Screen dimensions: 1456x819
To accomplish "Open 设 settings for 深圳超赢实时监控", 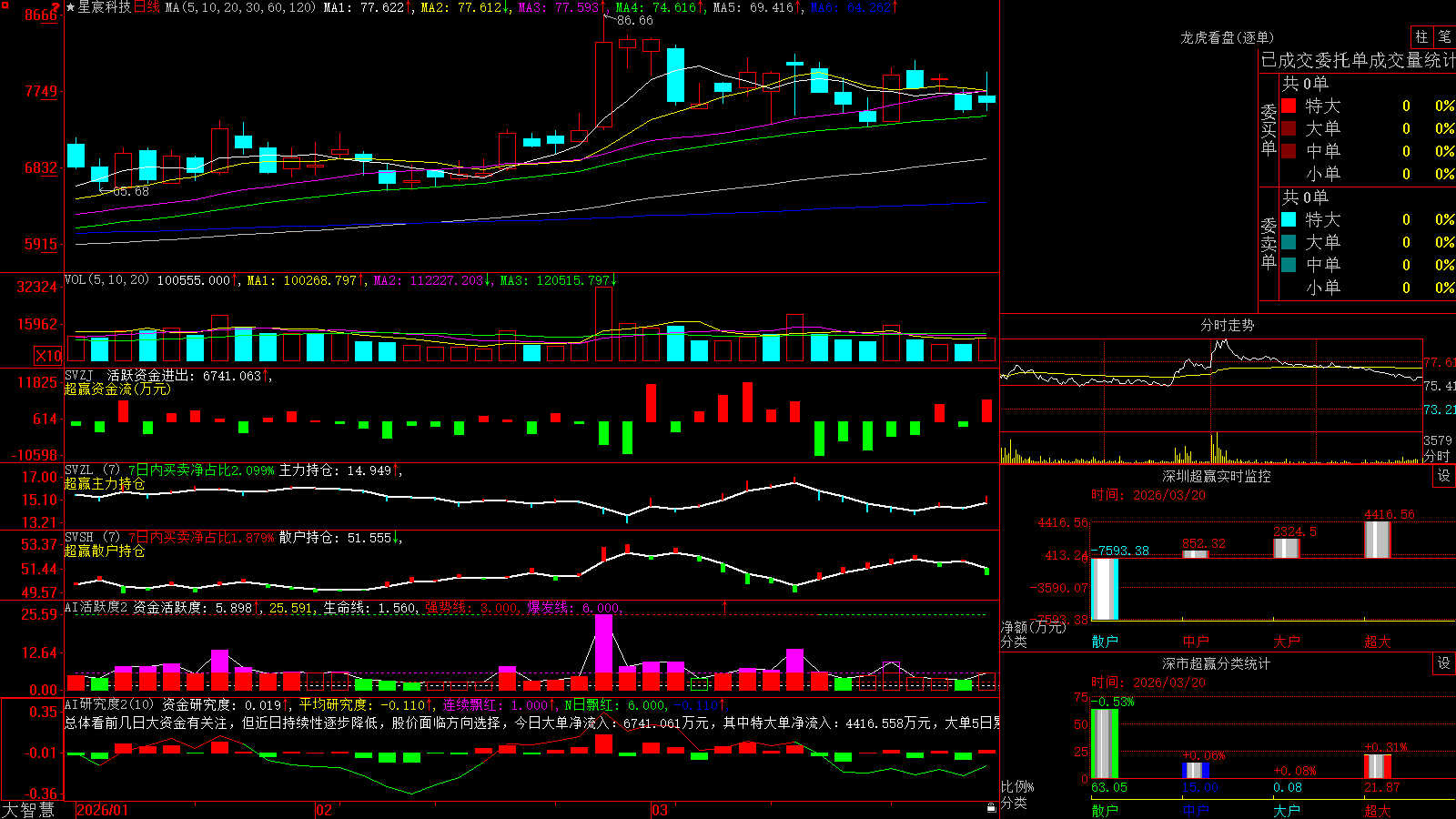I will click(1444, 476).
